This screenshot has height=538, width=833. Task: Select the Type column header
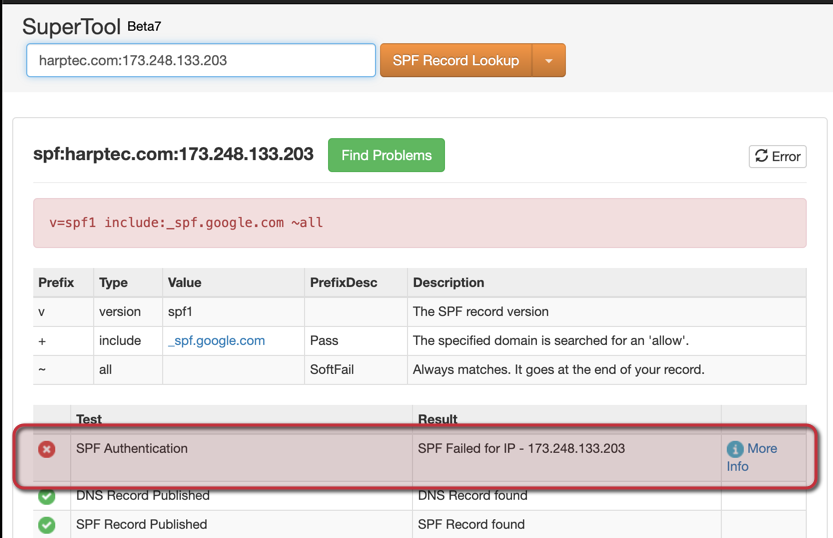coord(113,283)
